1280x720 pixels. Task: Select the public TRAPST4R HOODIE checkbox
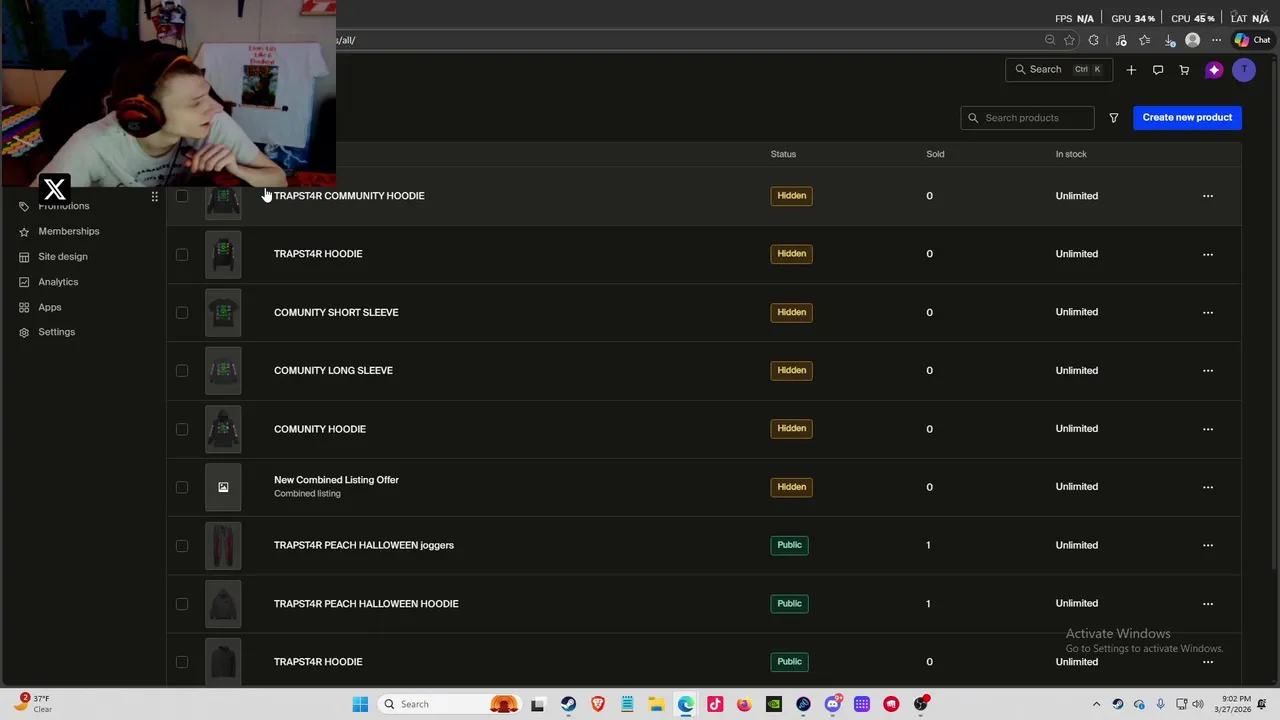pos(182,662)
